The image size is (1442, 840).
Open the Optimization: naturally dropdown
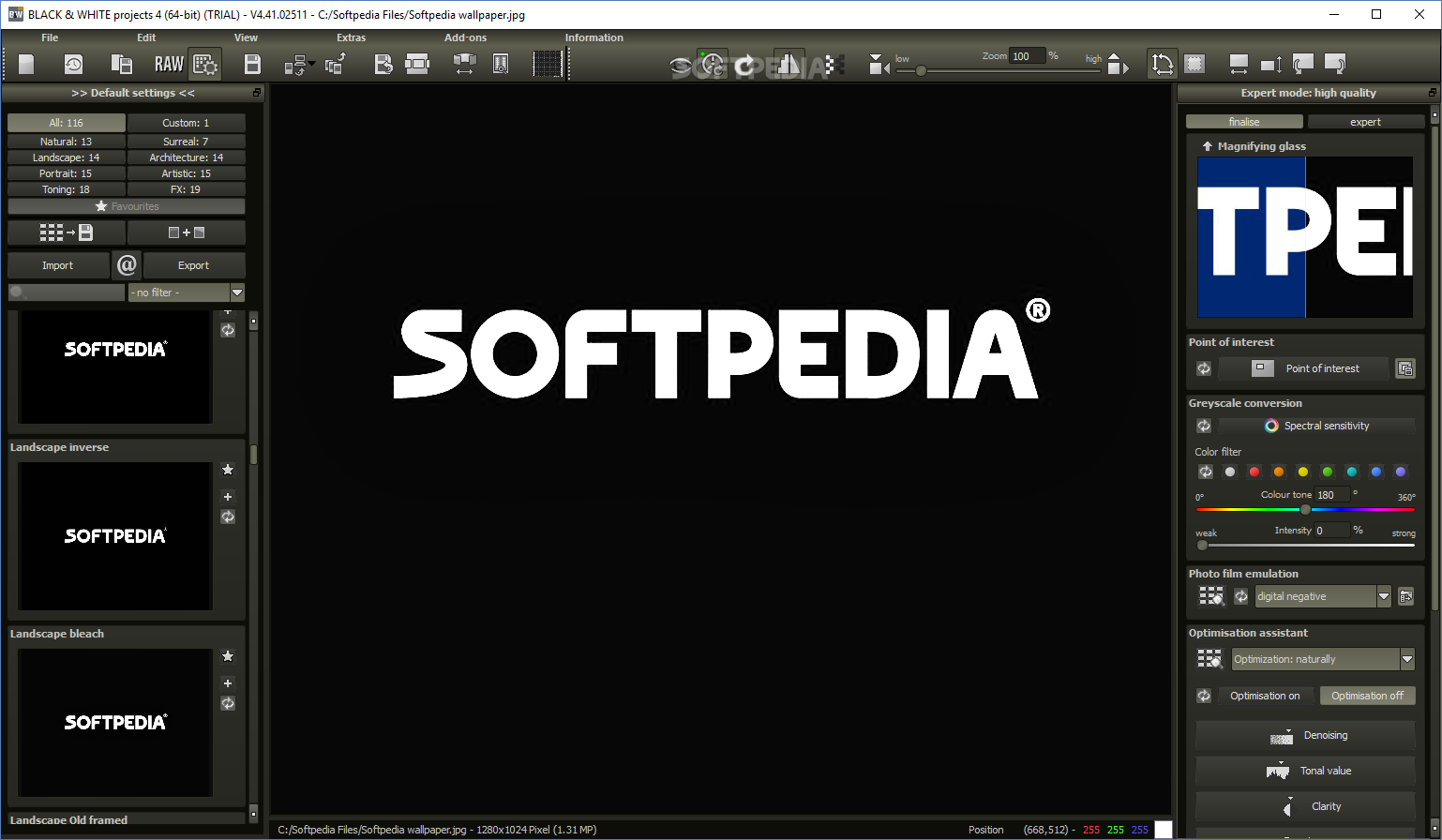[1322, 659]
